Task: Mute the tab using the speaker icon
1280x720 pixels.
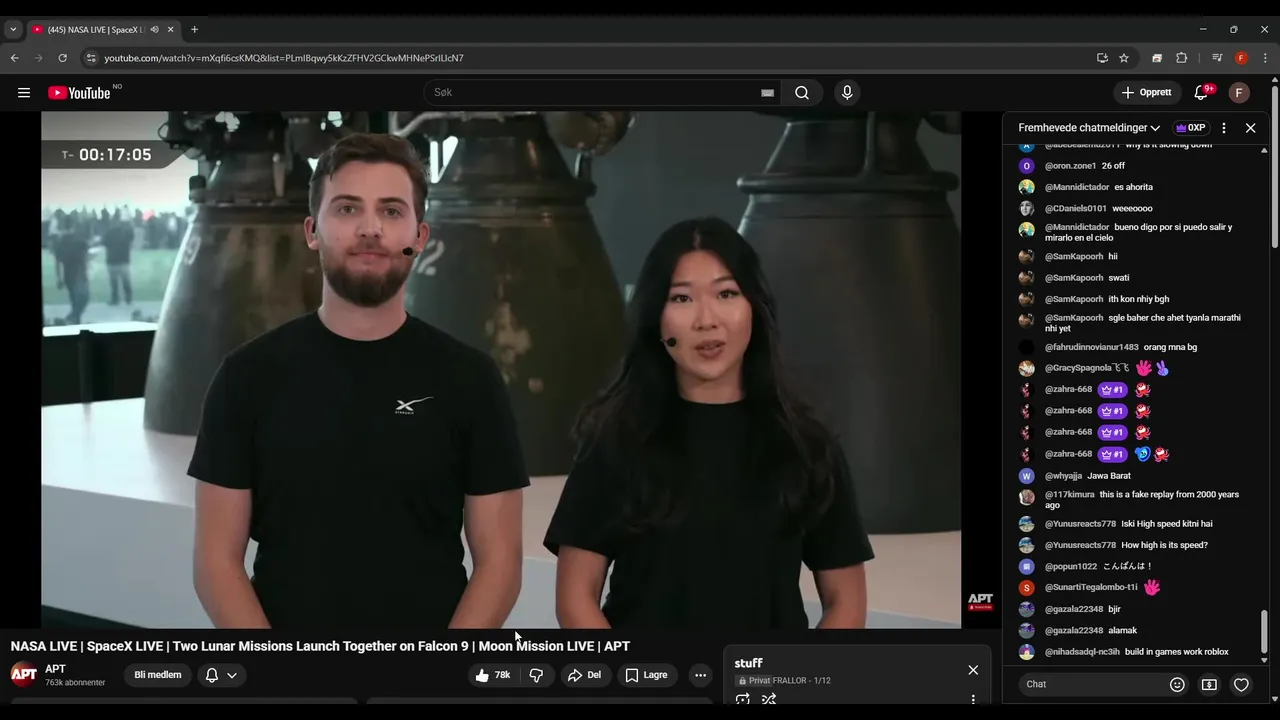Action: (x=154, y=30)
